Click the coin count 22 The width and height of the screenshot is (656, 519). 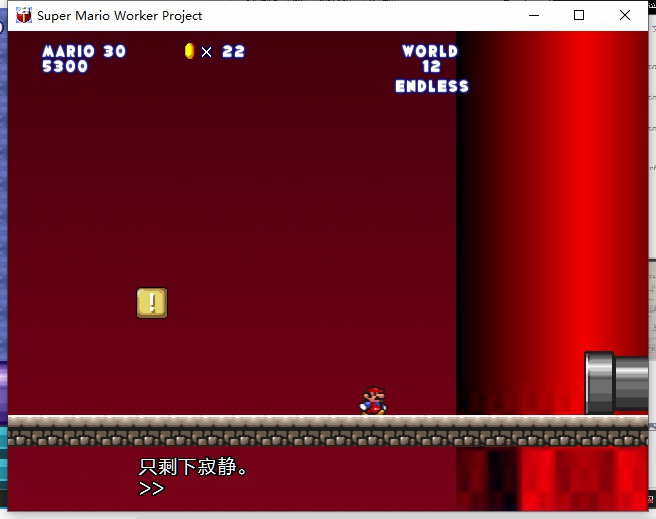coord(233,51)
